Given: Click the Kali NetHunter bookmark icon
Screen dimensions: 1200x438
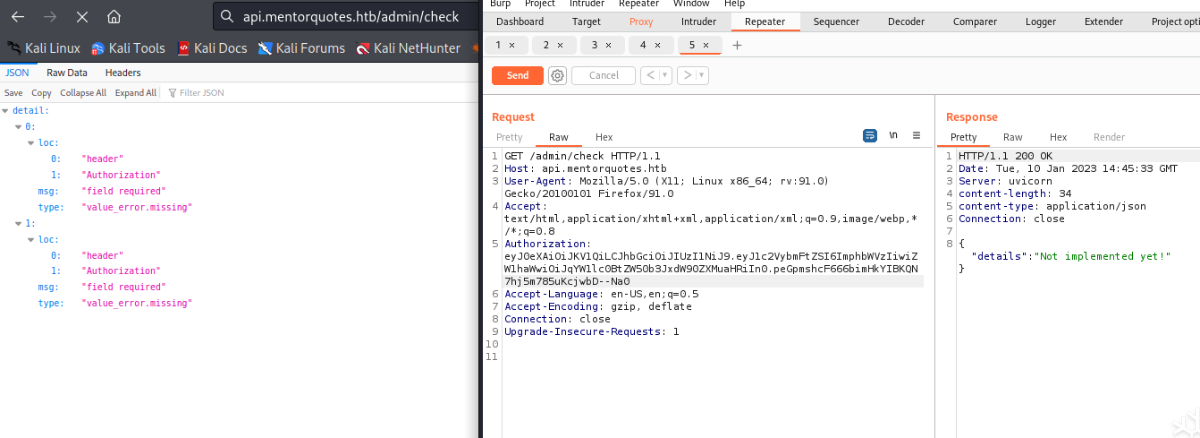Looking at the screenshot, I should [363, 48].
